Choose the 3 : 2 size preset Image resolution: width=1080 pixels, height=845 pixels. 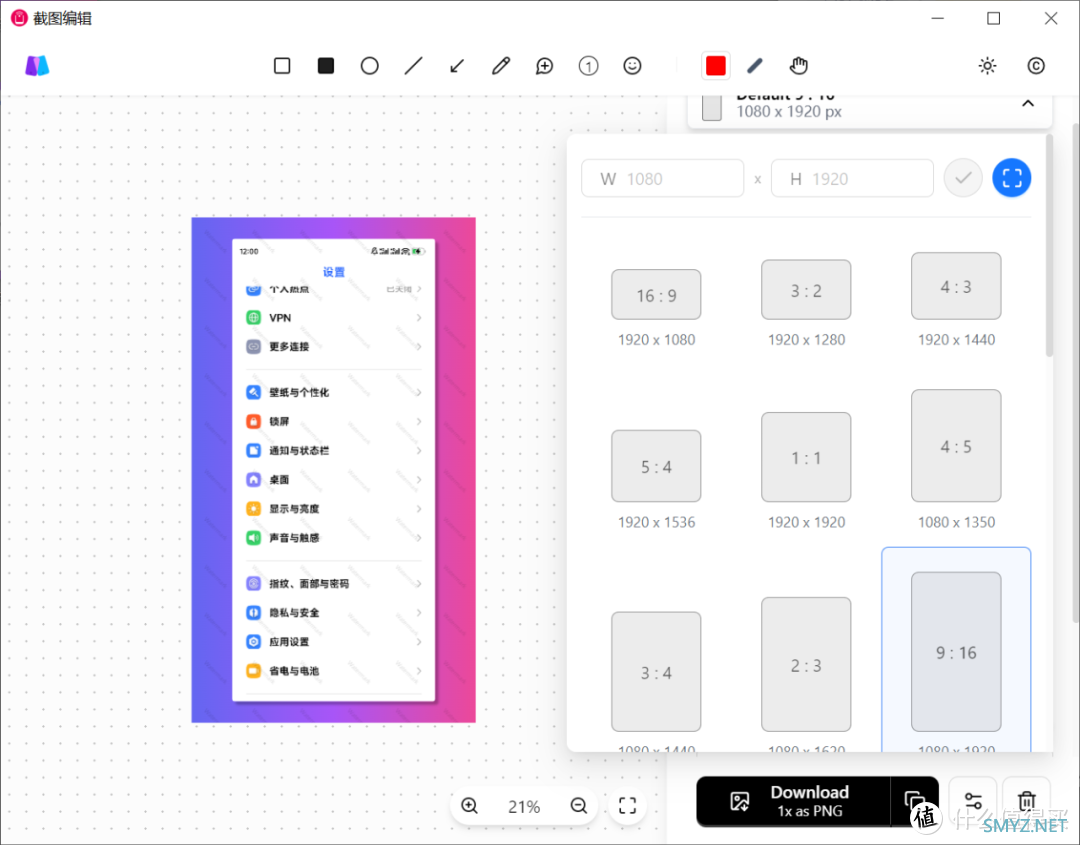click(807, 290)
